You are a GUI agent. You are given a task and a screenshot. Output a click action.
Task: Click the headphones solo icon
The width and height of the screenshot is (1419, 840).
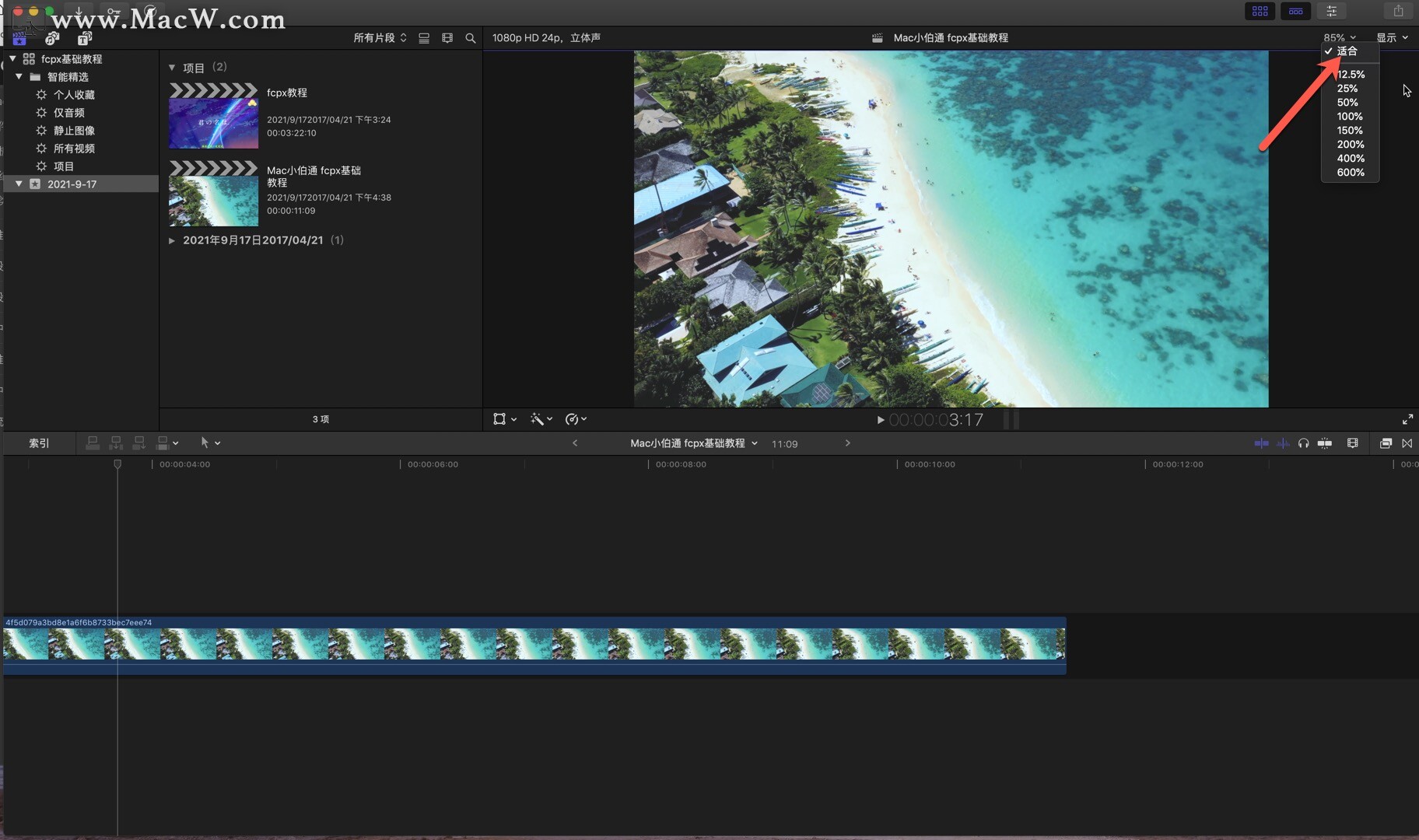pos(1303,443)
